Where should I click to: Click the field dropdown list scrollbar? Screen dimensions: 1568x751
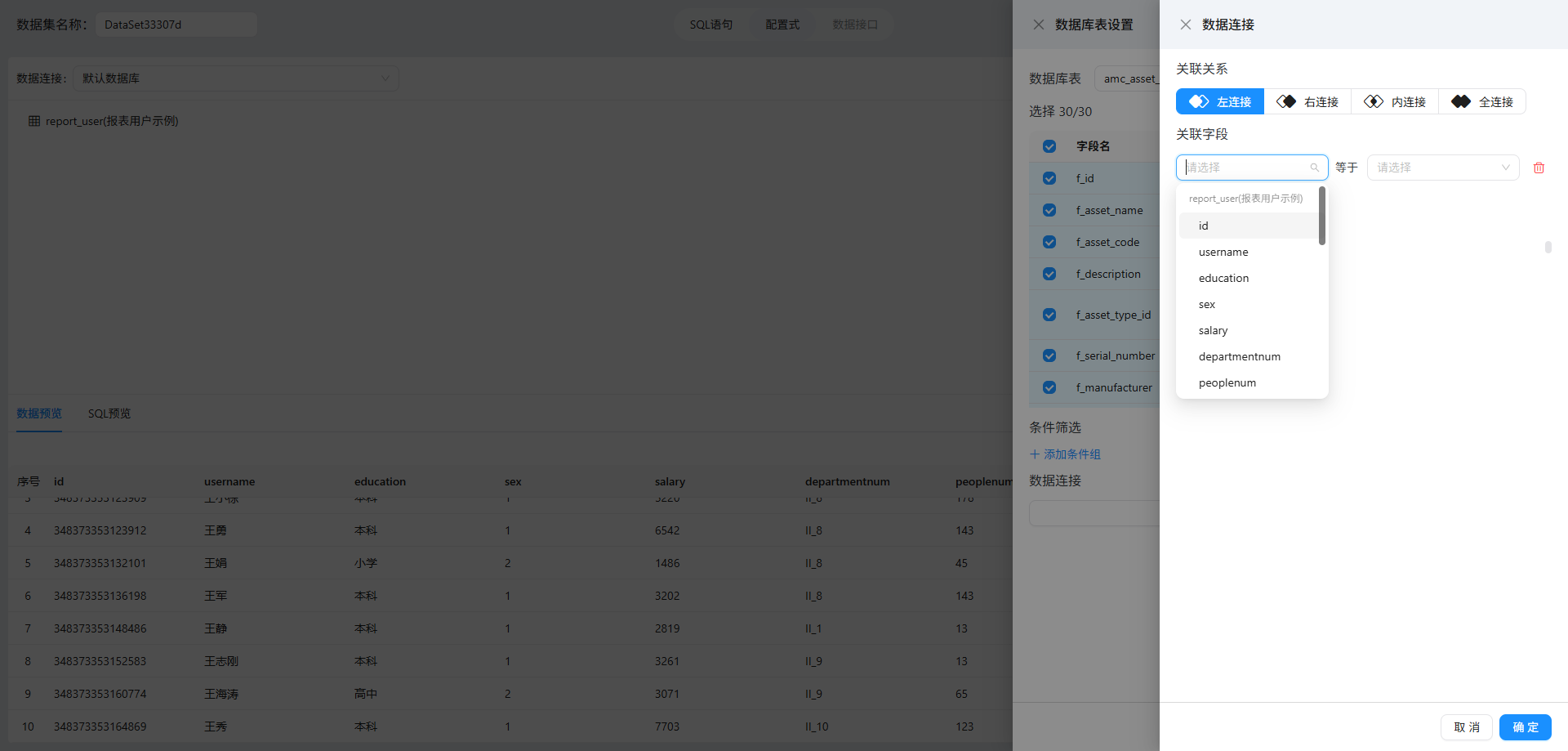pos(1322,216)
